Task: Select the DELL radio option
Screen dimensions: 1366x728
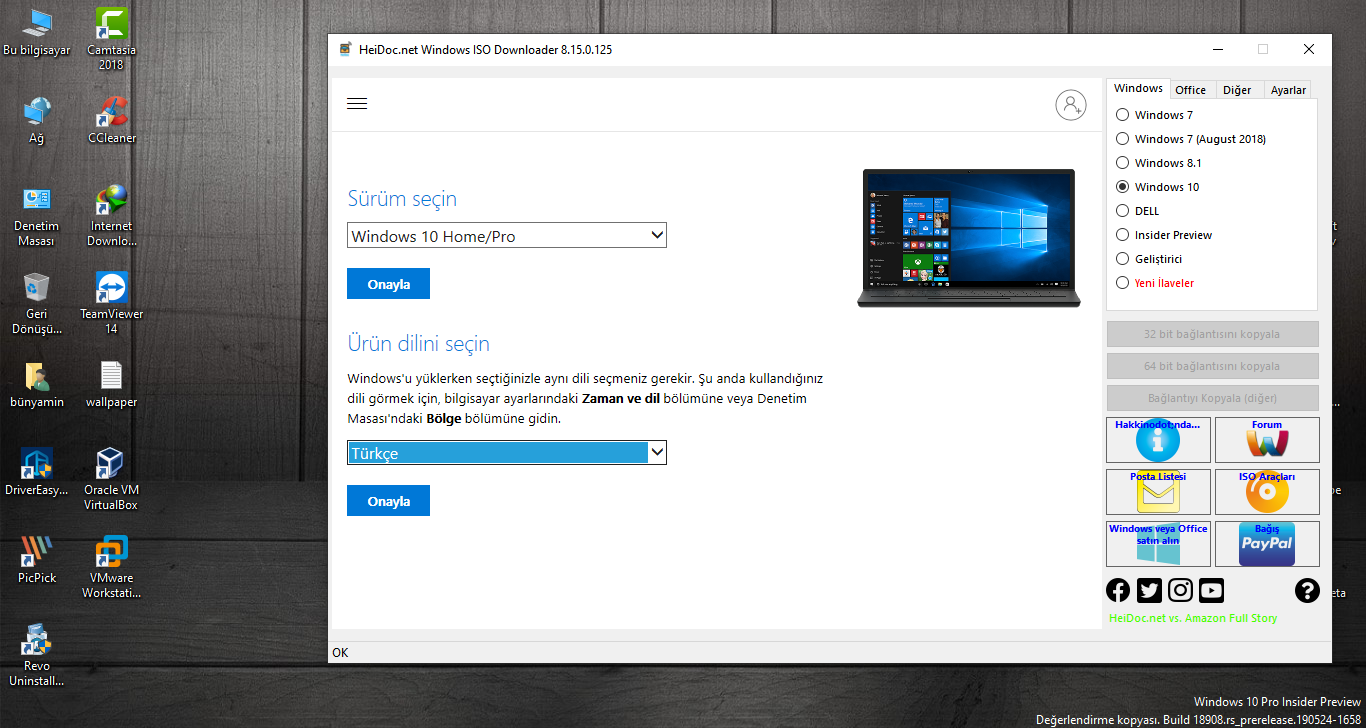Action: tap(1138, 211)
